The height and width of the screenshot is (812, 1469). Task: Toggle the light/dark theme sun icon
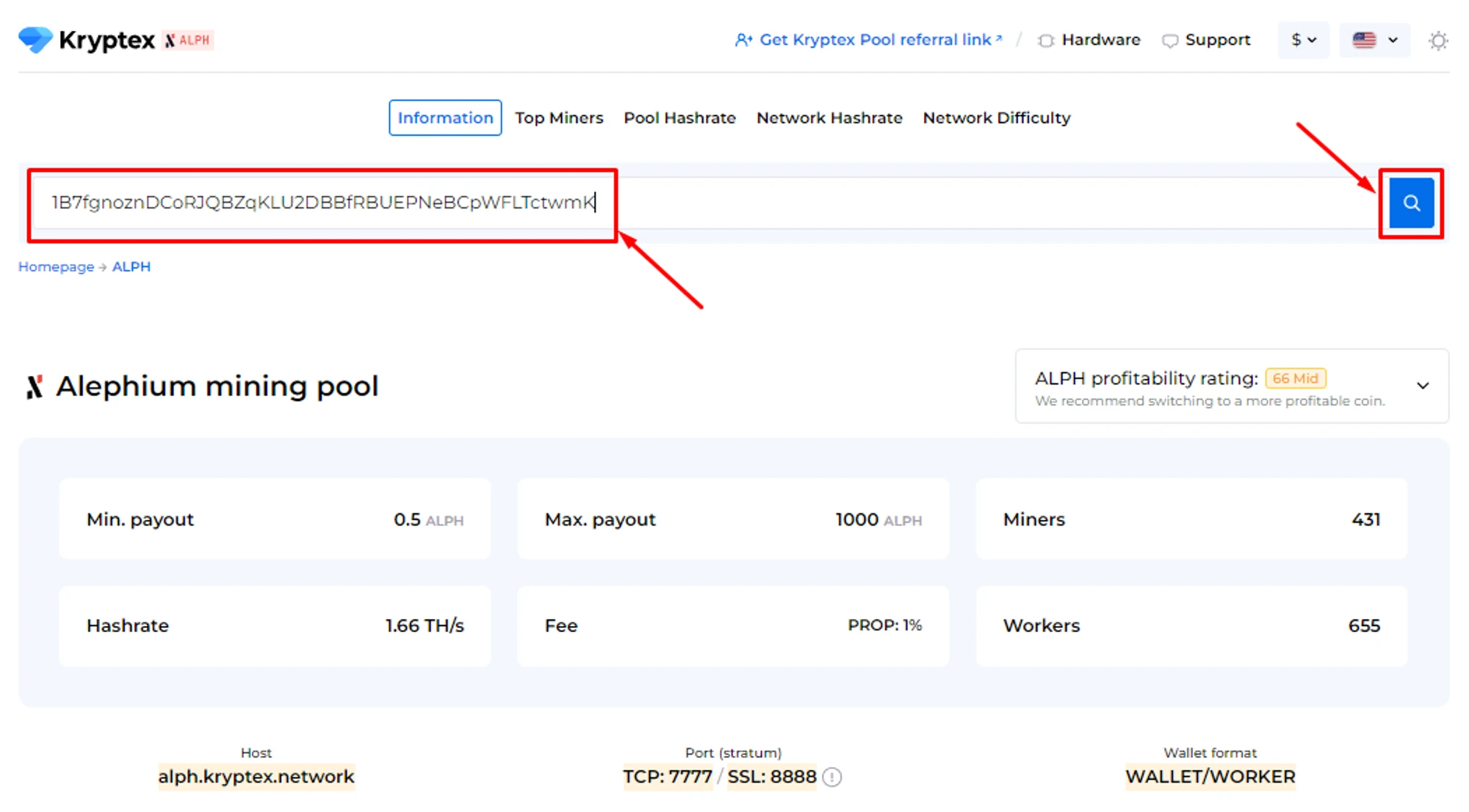click(1437, 40)
